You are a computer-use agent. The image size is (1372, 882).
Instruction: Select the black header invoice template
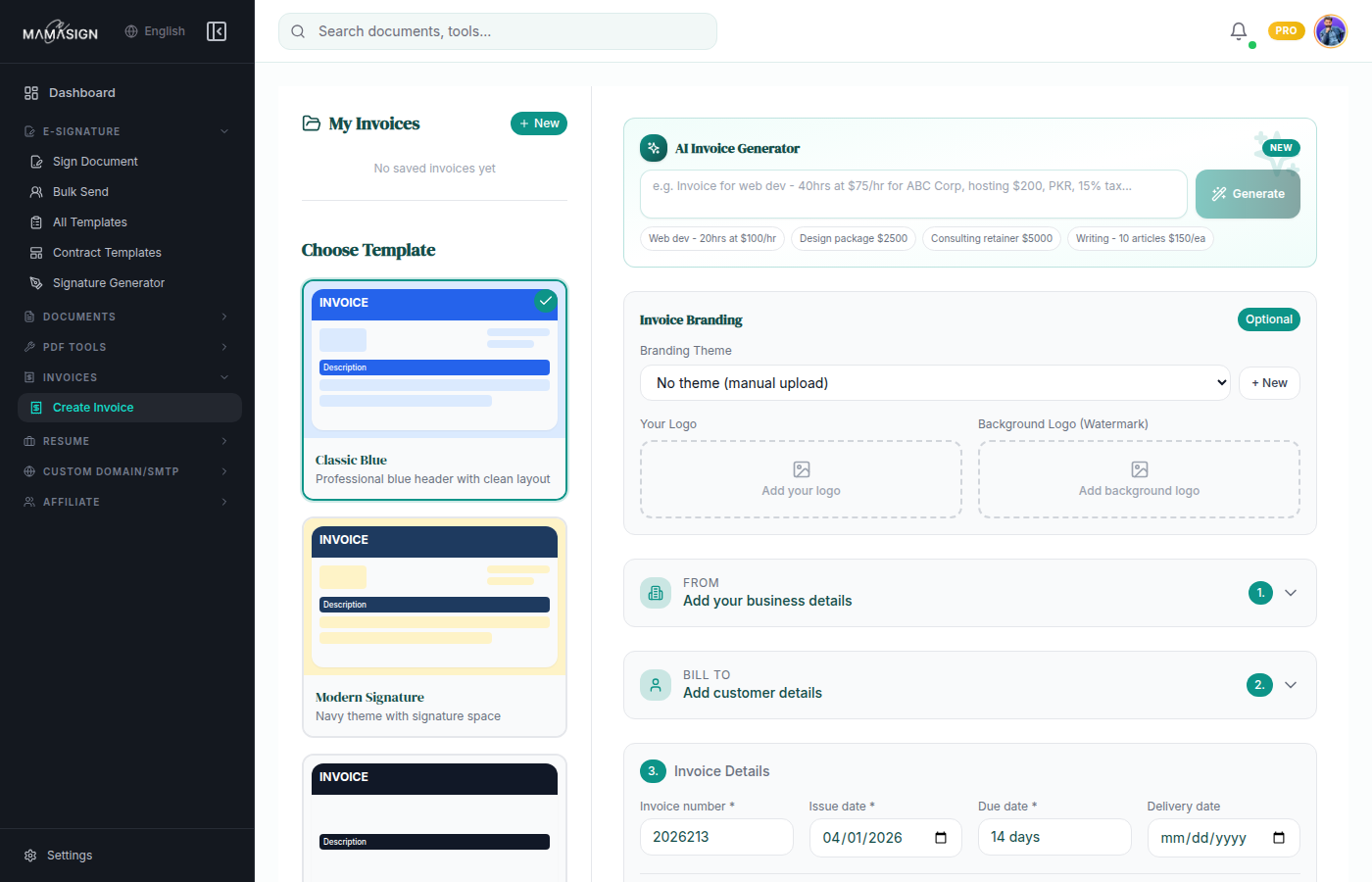pyautogui.click(x=434, y=818)
